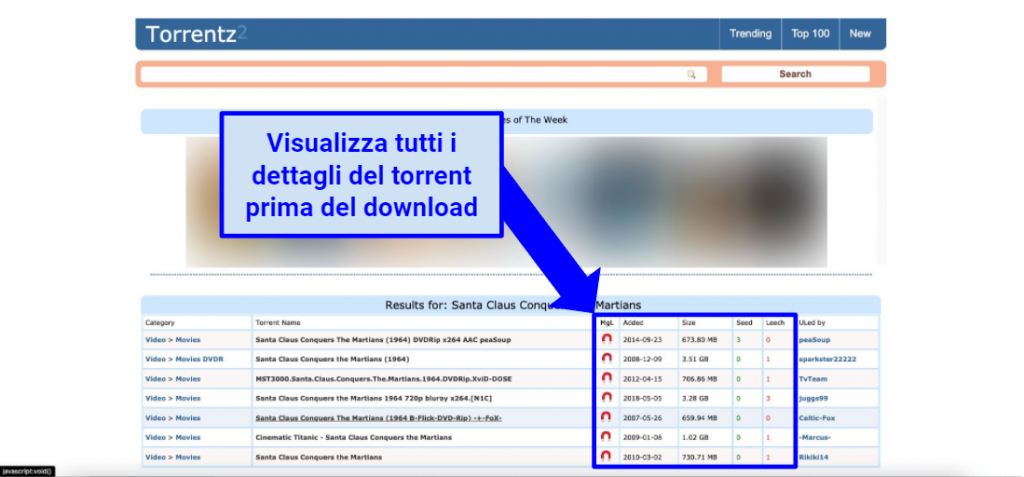The height and width of the screenshot is (477, 1024).
Task: Click the size value 706.86 MB
Action: click(699, 379)
